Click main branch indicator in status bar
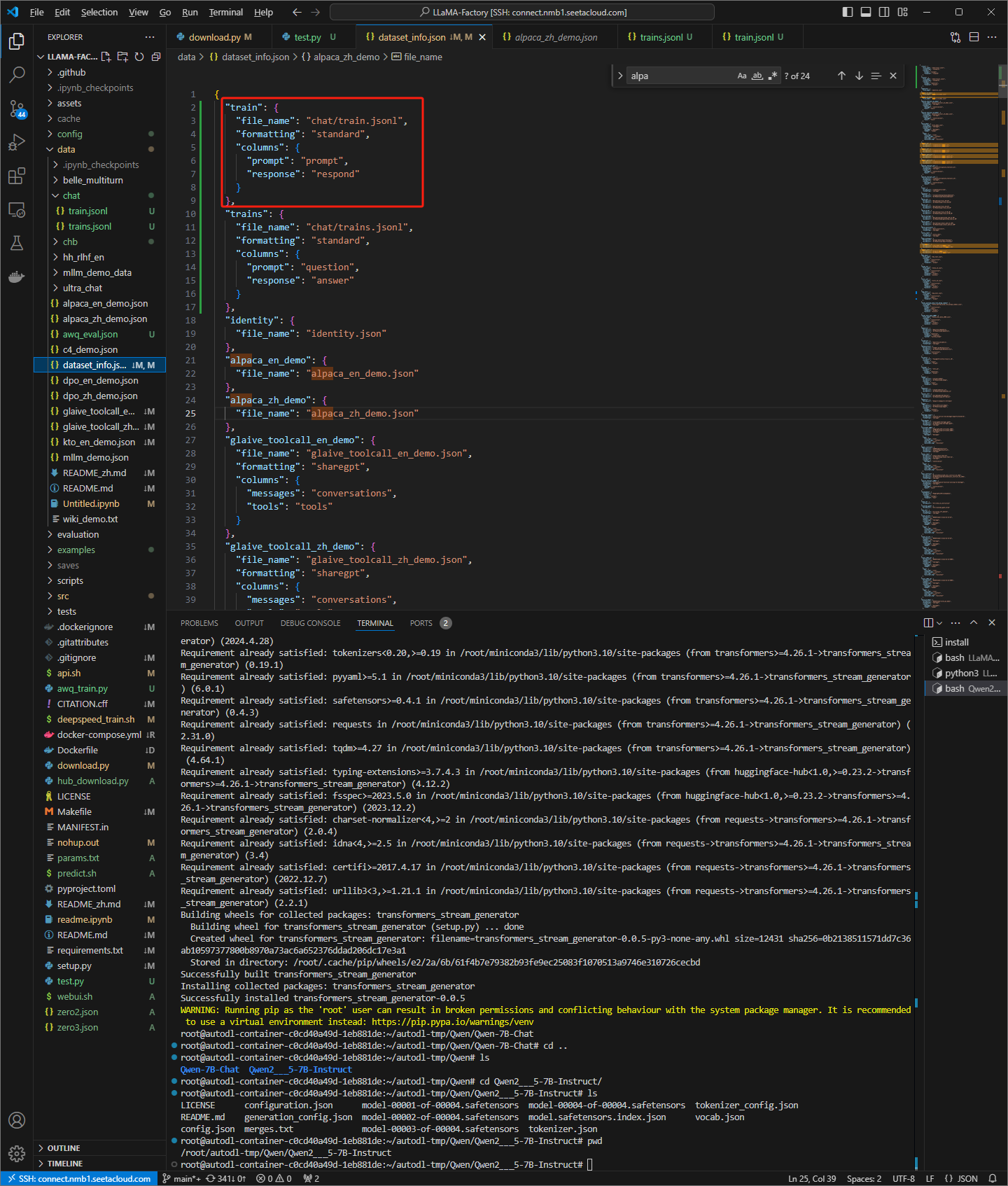The height and width of the screenshot is (1186, 1008). coord(182,1178)
